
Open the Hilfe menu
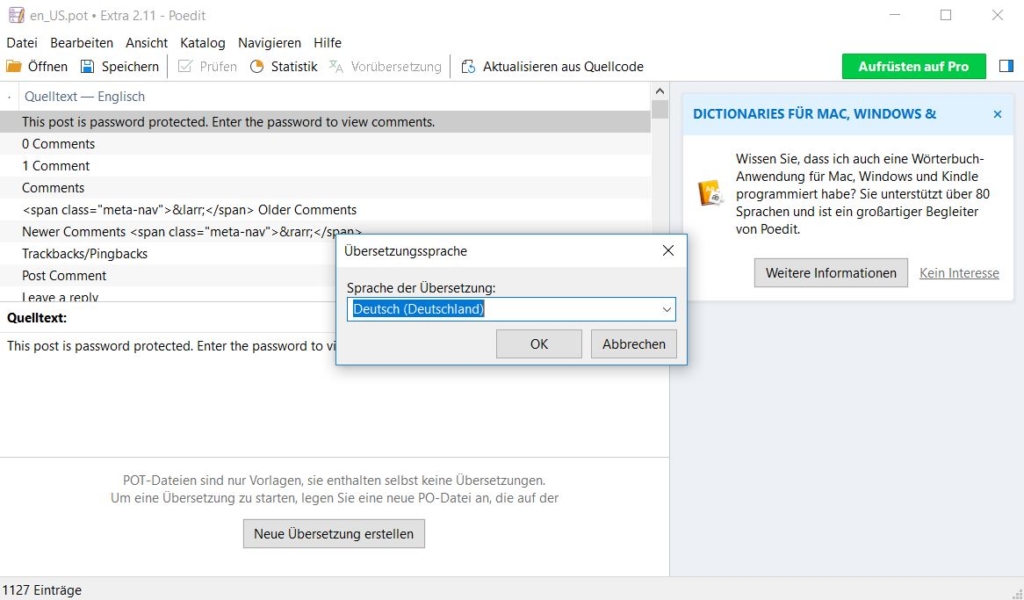click(327, 42)
